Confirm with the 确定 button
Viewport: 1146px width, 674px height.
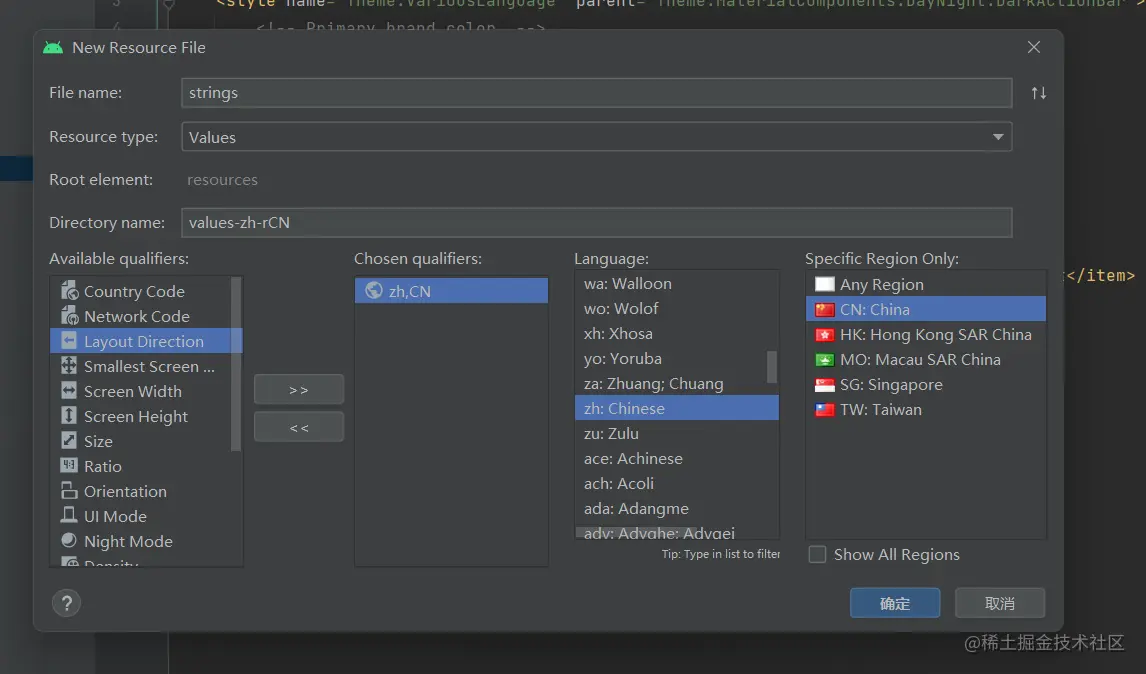pos(895,603)
